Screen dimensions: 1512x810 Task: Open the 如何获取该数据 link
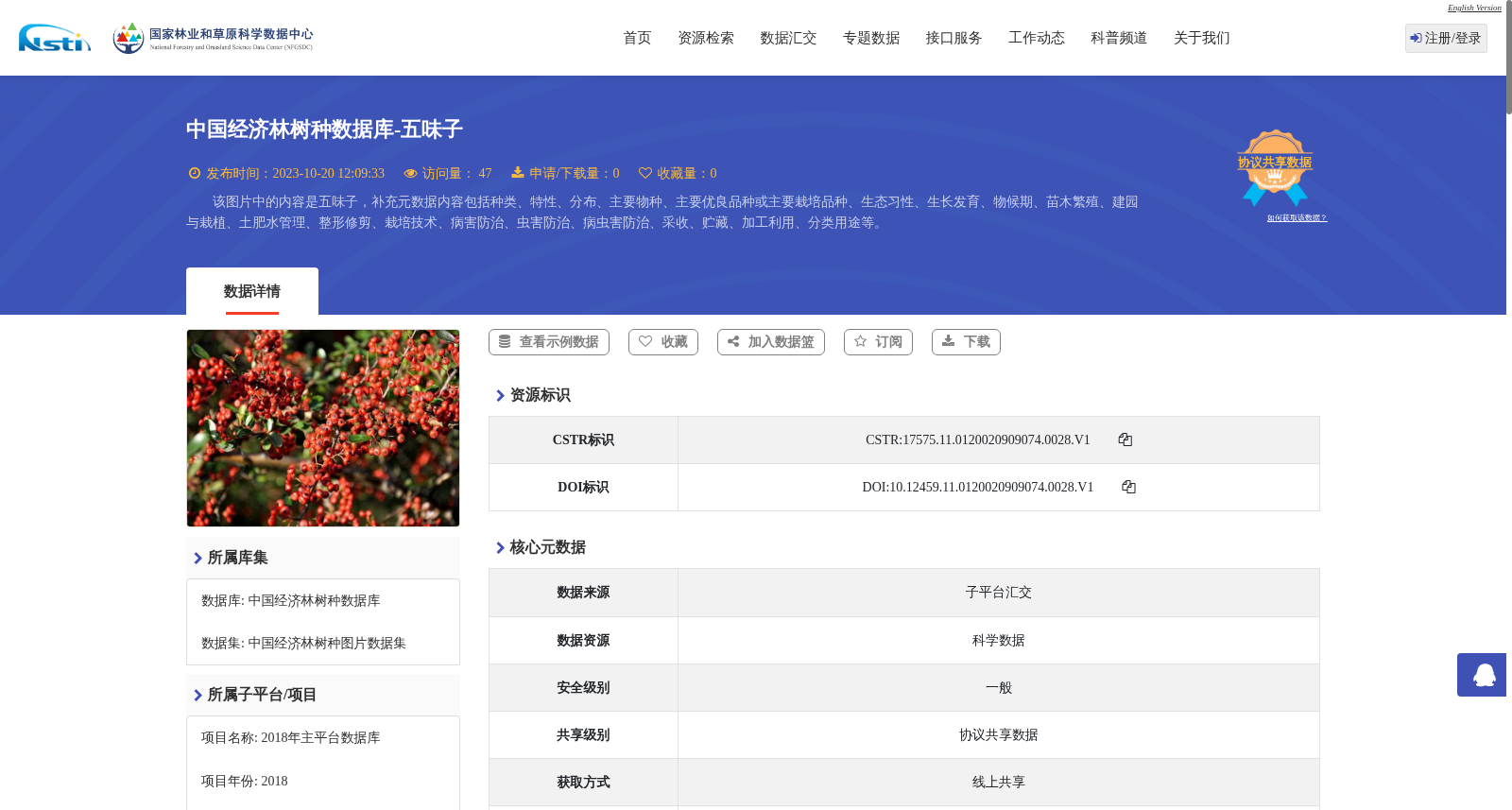1297,218
